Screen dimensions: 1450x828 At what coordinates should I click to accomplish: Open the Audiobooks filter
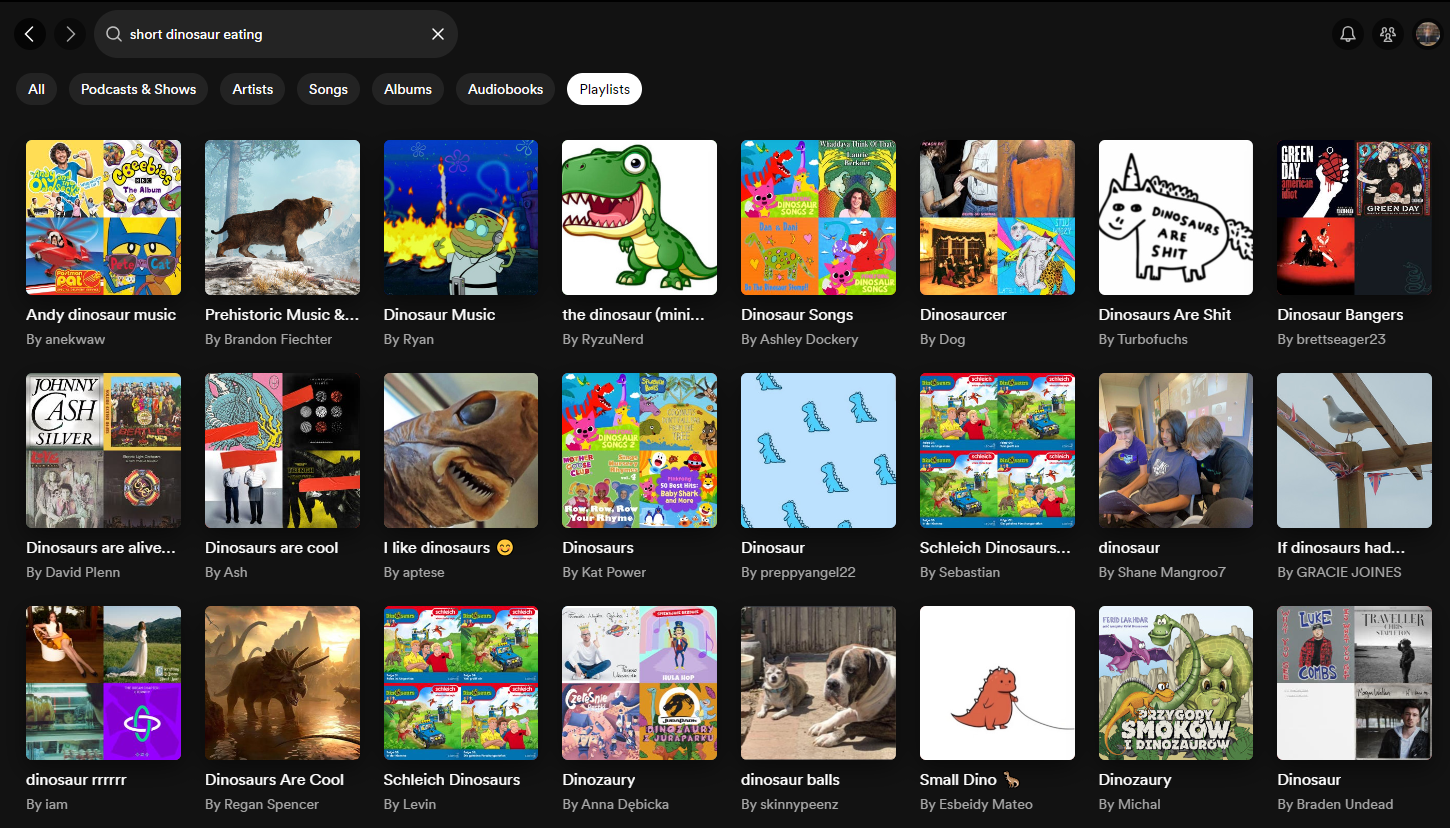pos(505,89)
